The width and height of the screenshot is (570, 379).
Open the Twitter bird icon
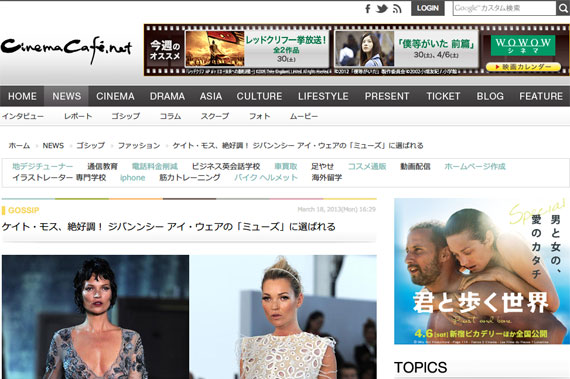pyautogui.click(x=382, y=9)
